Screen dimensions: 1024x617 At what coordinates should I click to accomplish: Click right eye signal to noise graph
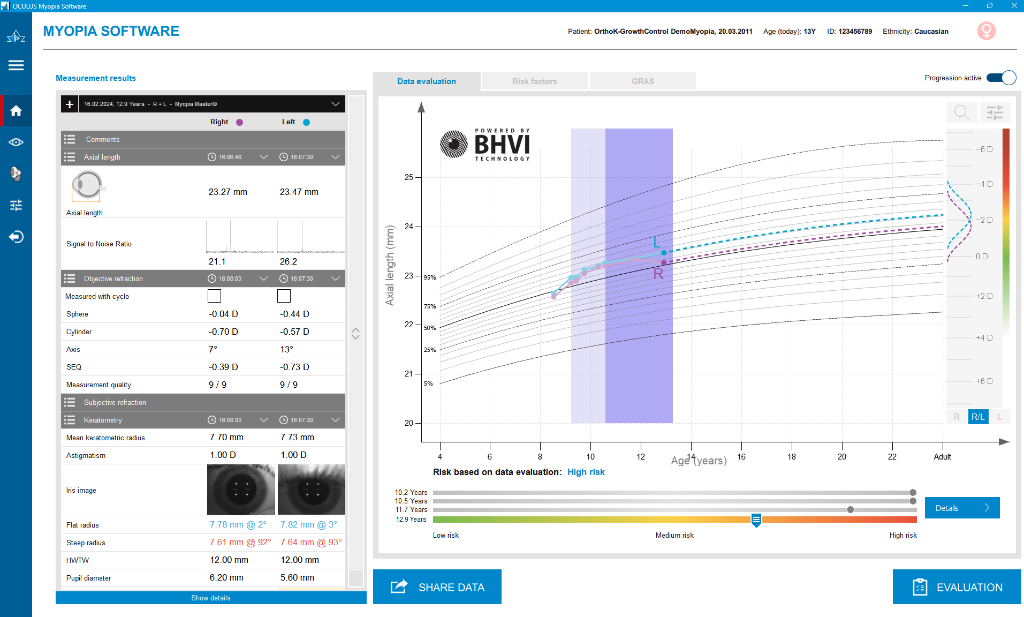241,236
